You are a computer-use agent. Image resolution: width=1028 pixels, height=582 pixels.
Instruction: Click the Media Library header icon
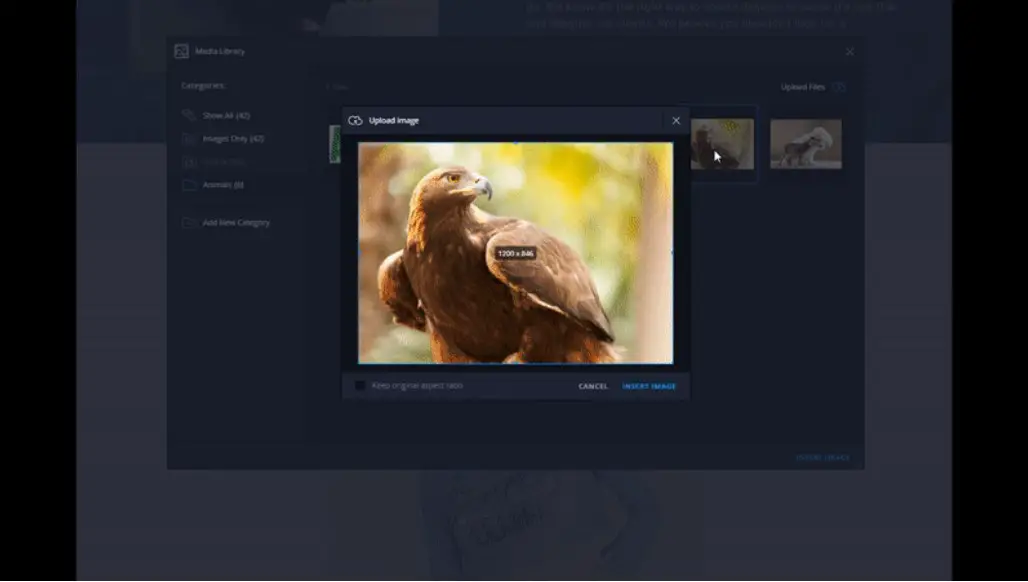pos(181,51)
